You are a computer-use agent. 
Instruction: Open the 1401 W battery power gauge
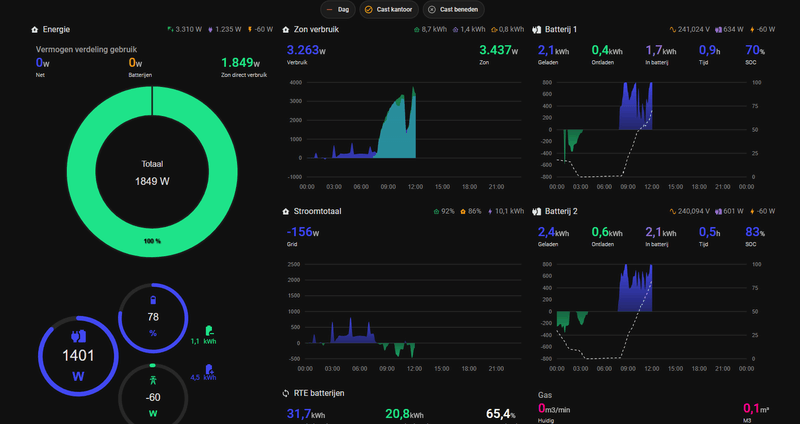pos(78,356)
